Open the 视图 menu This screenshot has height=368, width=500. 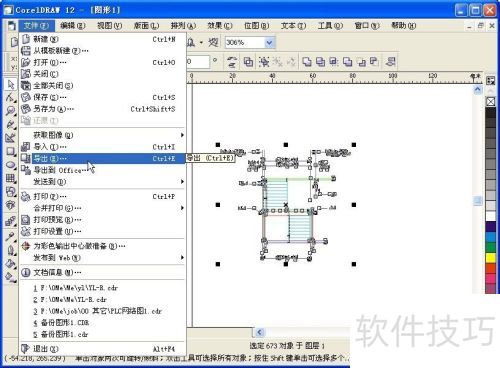[x=109, y=26]
